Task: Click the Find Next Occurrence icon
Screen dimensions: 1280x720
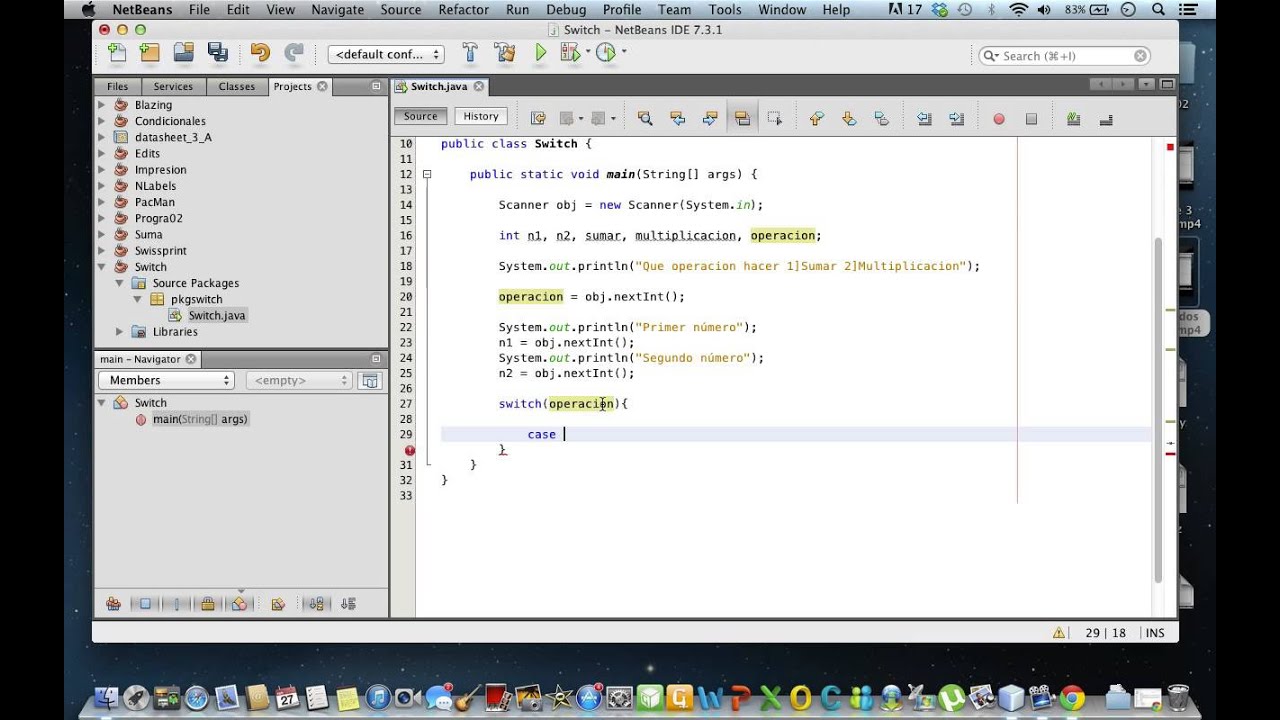Action: click(x=710, y=118)
